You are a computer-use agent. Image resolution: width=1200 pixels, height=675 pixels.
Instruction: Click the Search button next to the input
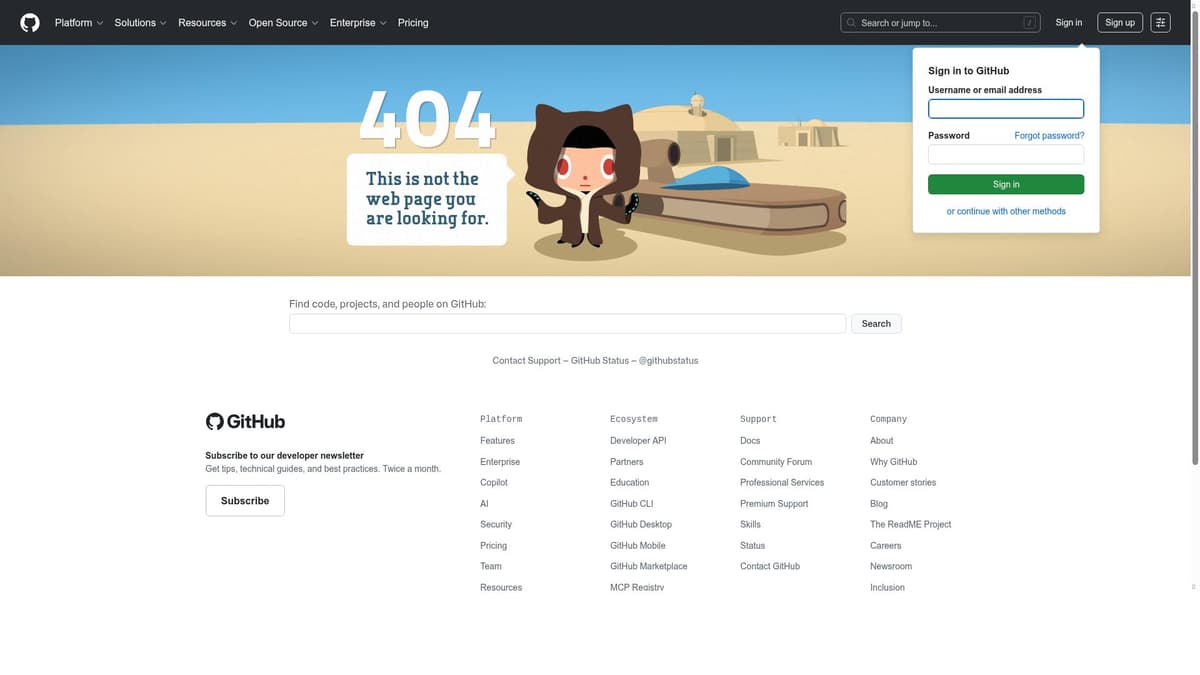click(x=876, y=323)
